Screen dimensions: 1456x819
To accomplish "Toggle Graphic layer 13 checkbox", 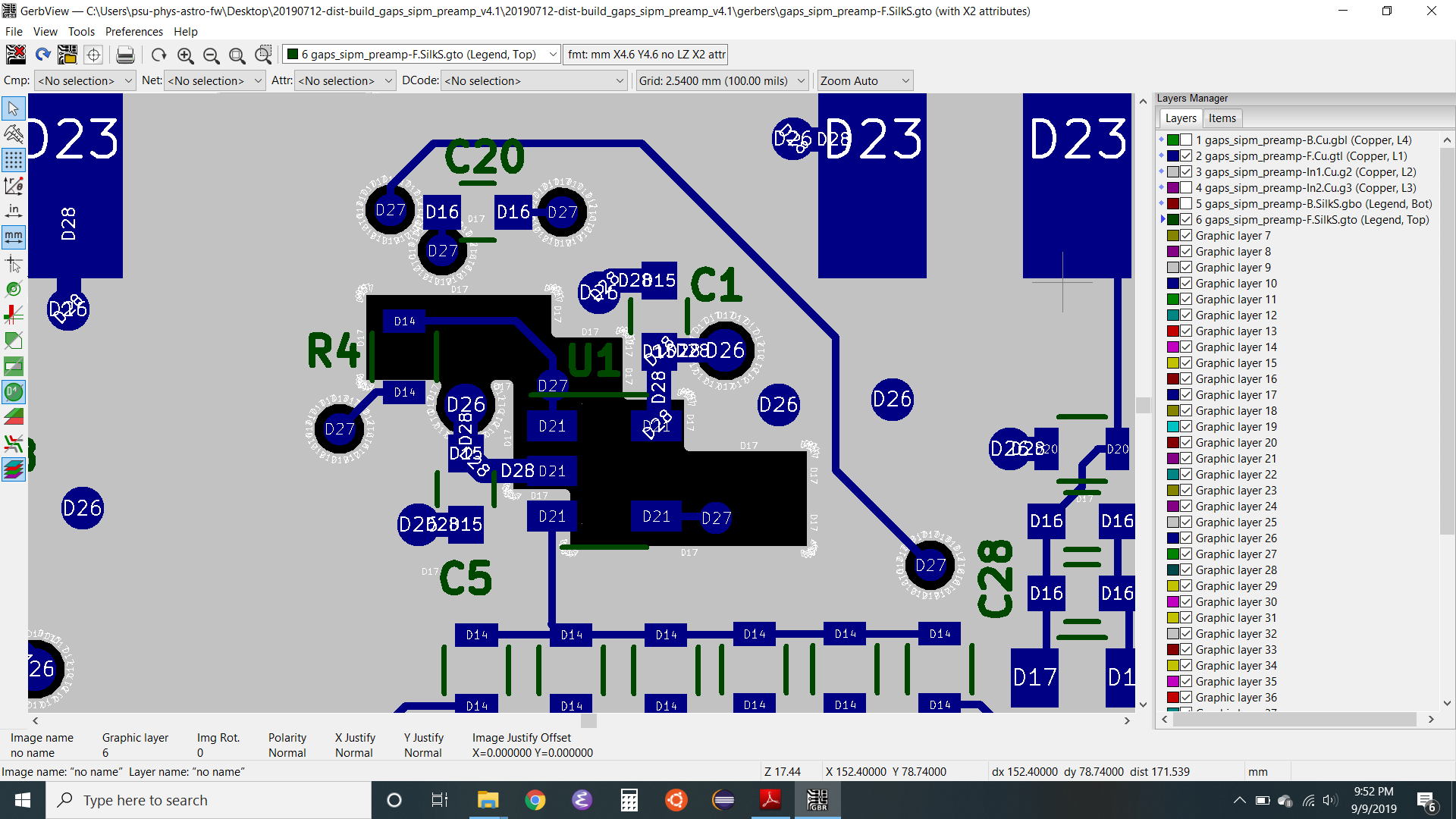I will (x=1186, y=331).
